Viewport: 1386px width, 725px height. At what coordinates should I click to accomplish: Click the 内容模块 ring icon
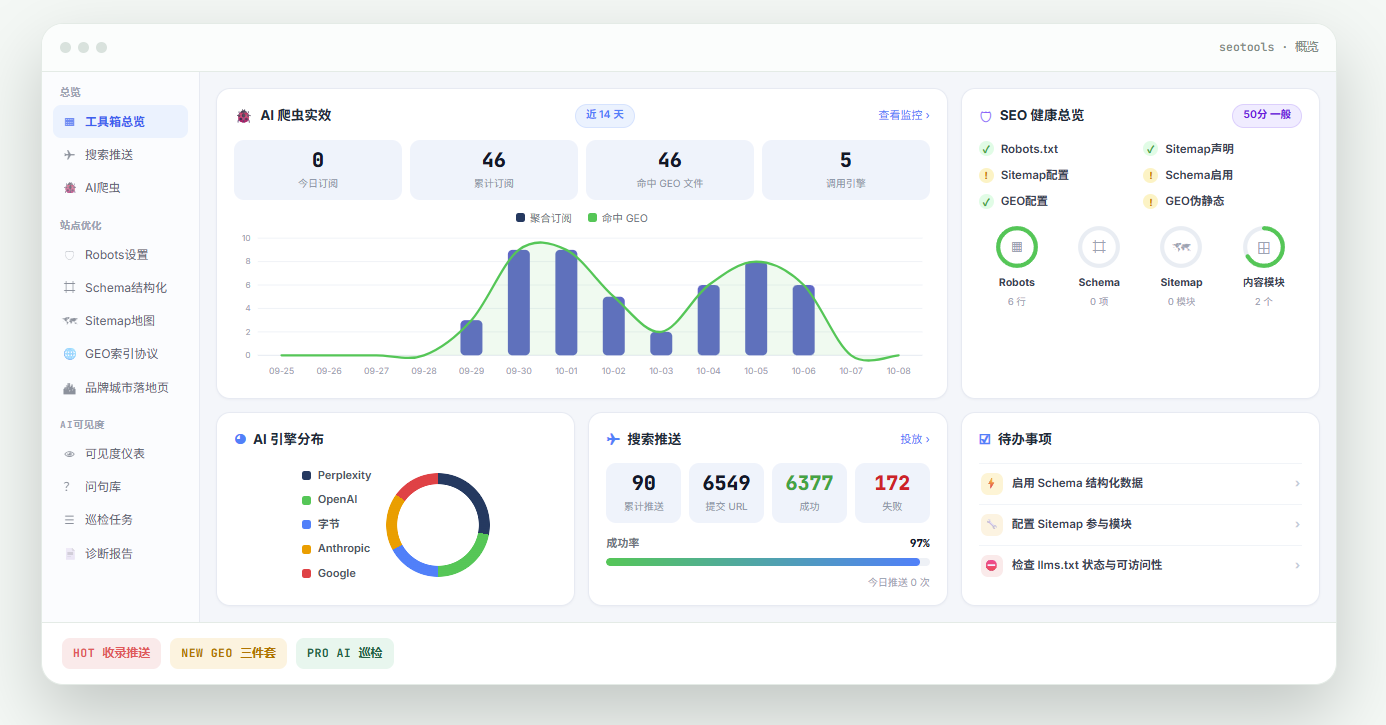[x=1264, y=247]
